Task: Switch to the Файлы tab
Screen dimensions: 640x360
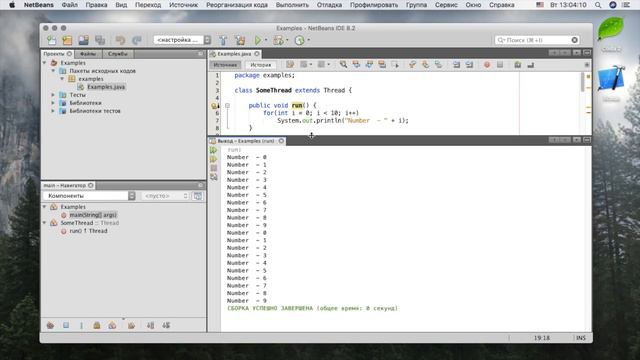Action: 88,54
